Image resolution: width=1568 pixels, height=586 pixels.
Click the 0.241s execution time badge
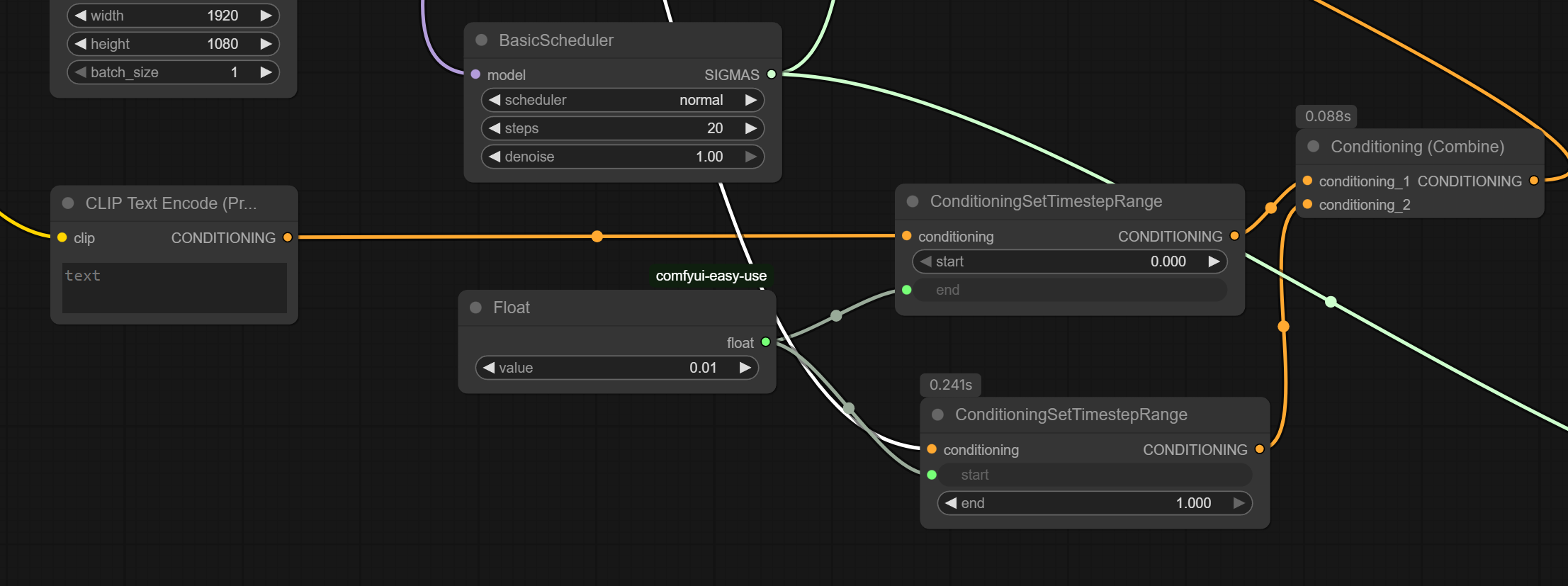(951, 385)
